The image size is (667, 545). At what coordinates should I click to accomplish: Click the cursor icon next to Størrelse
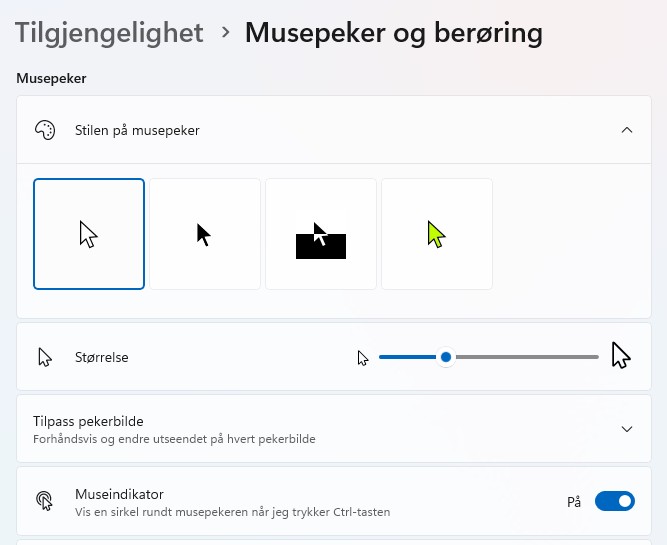pos(45,357)
